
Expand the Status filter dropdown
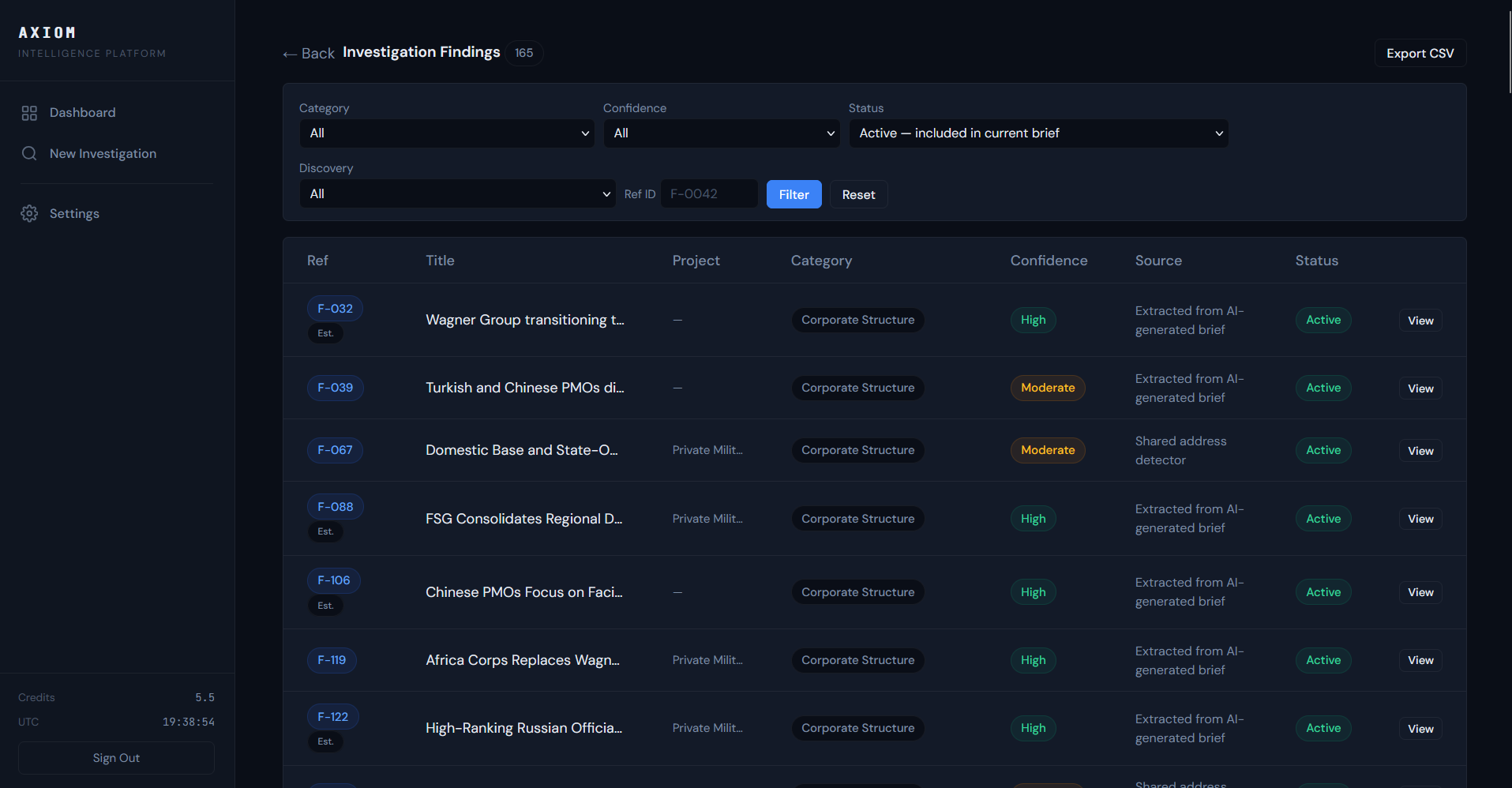(1038, 133)
